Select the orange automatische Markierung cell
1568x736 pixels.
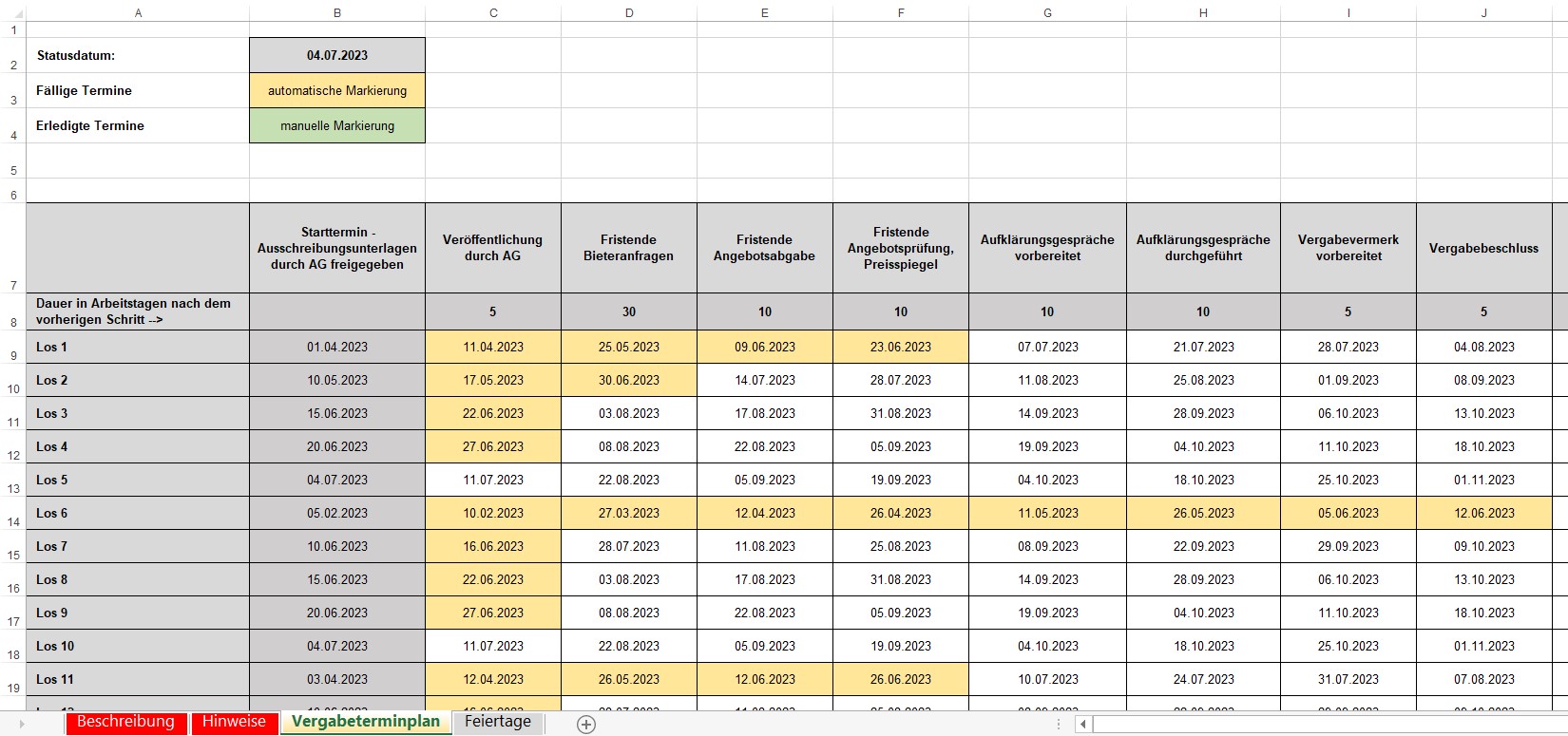[x=336, y=90]
